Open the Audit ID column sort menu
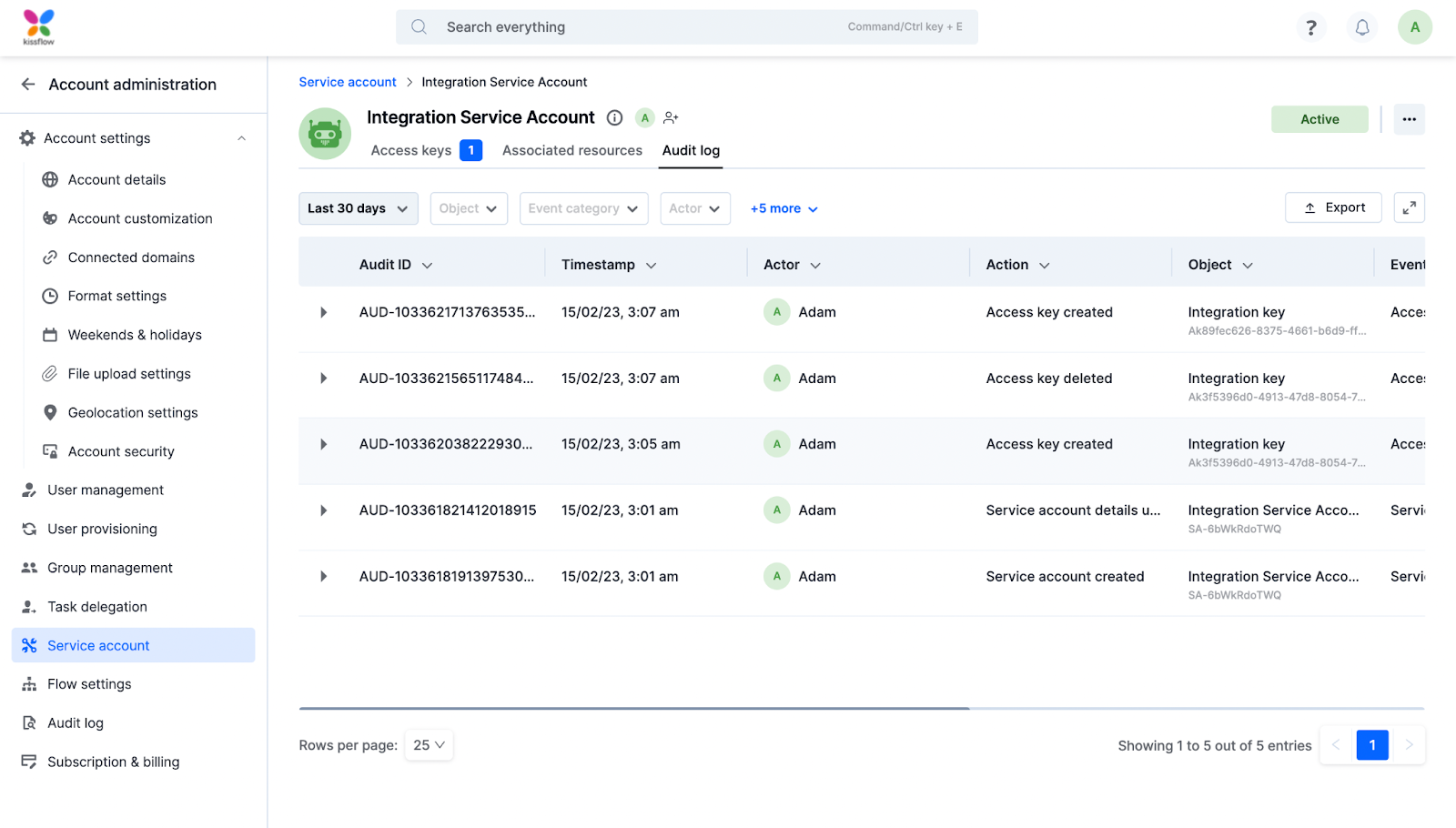This screenshot has width=1456, height=828. pyautogui.click(x=428, y=266)
